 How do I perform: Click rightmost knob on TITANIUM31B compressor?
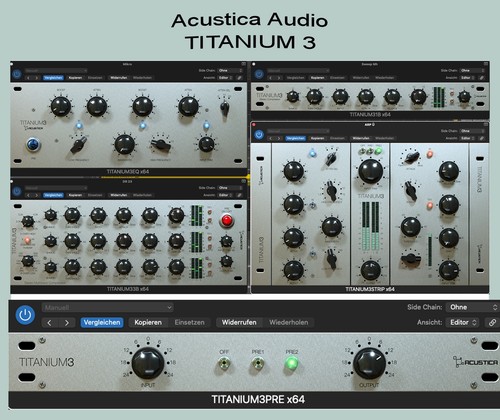[464, 97]
